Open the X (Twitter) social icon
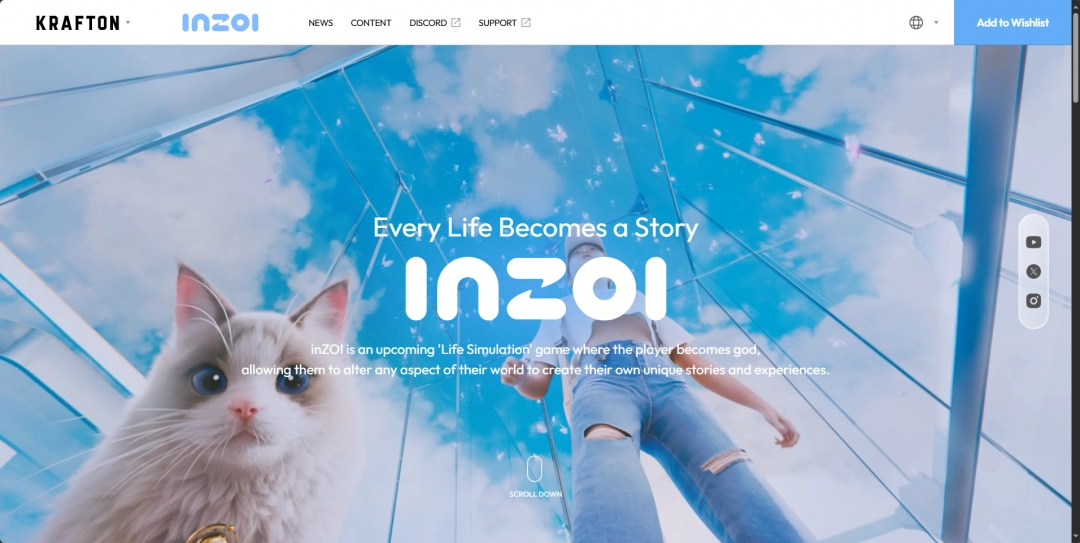 [1033, 272]
